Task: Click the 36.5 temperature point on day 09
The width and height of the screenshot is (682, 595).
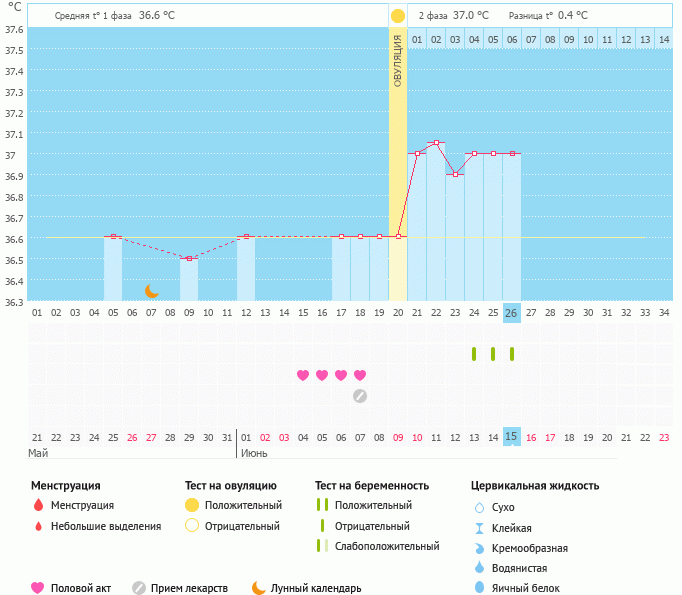Action: pos(189,259)
